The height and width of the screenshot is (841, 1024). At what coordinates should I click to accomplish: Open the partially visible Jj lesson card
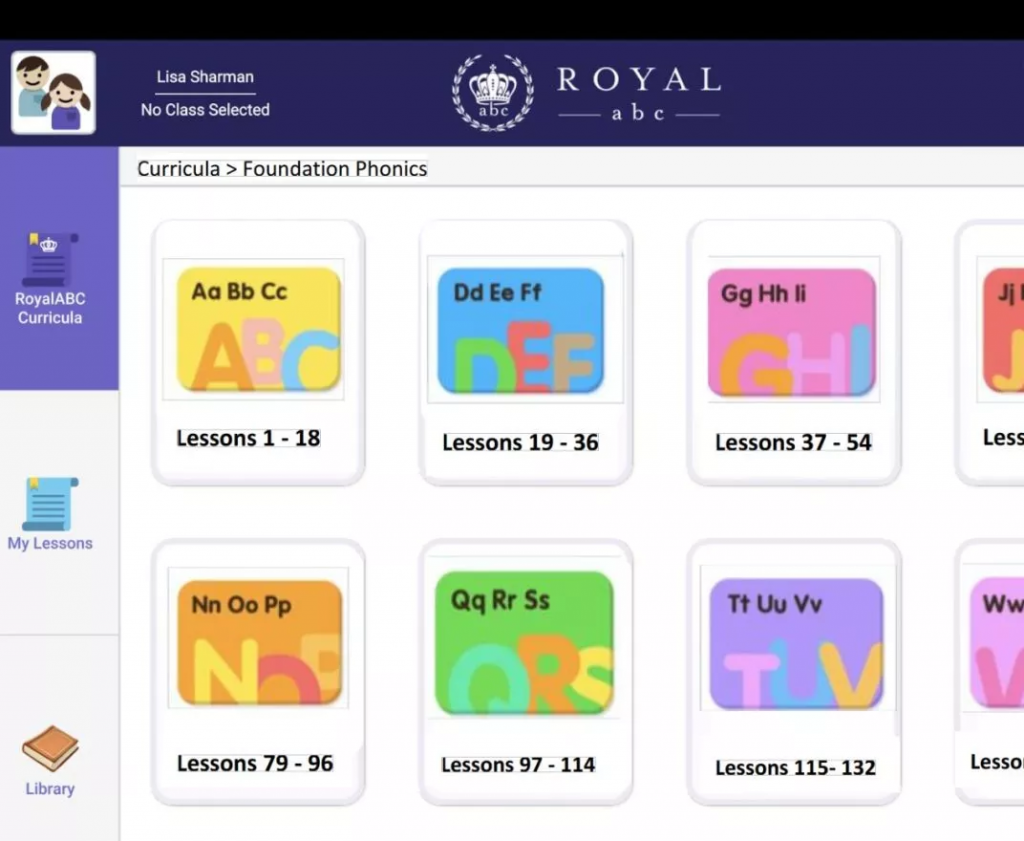989,353
